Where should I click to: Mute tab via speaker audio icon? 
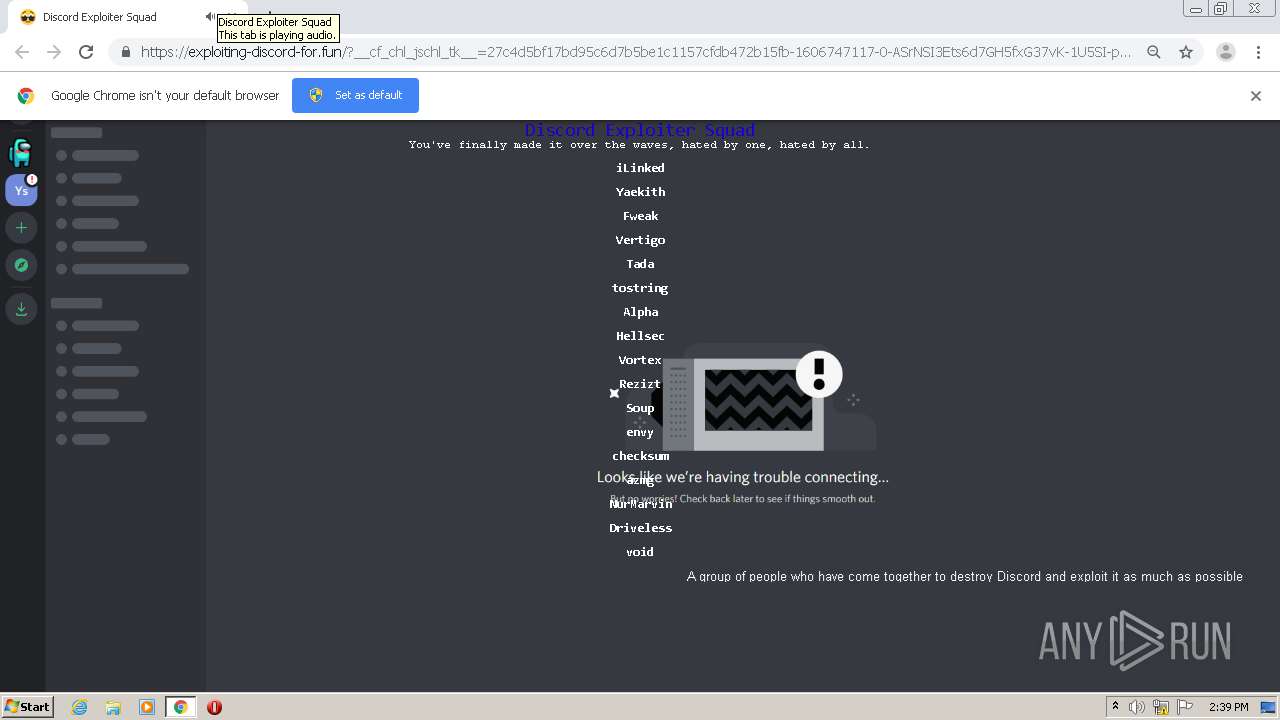210,17
